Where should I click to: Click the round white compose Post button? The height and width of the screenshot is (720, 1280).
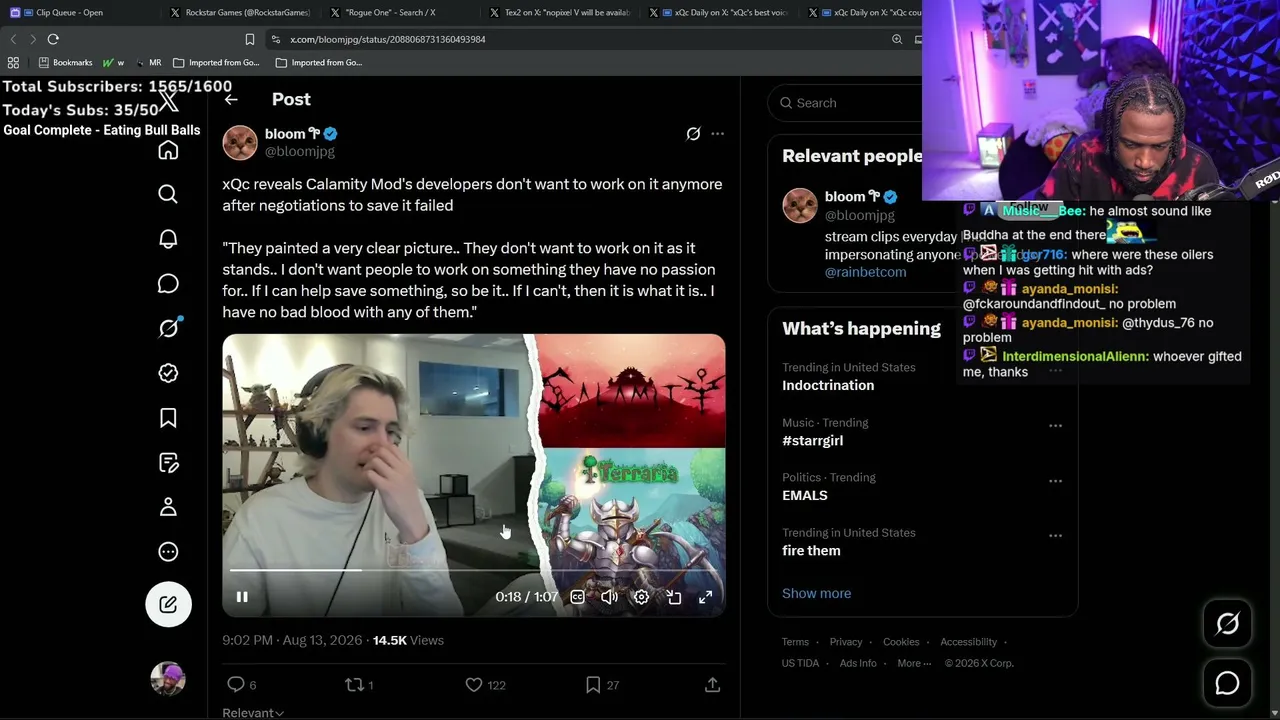[168, 604]
